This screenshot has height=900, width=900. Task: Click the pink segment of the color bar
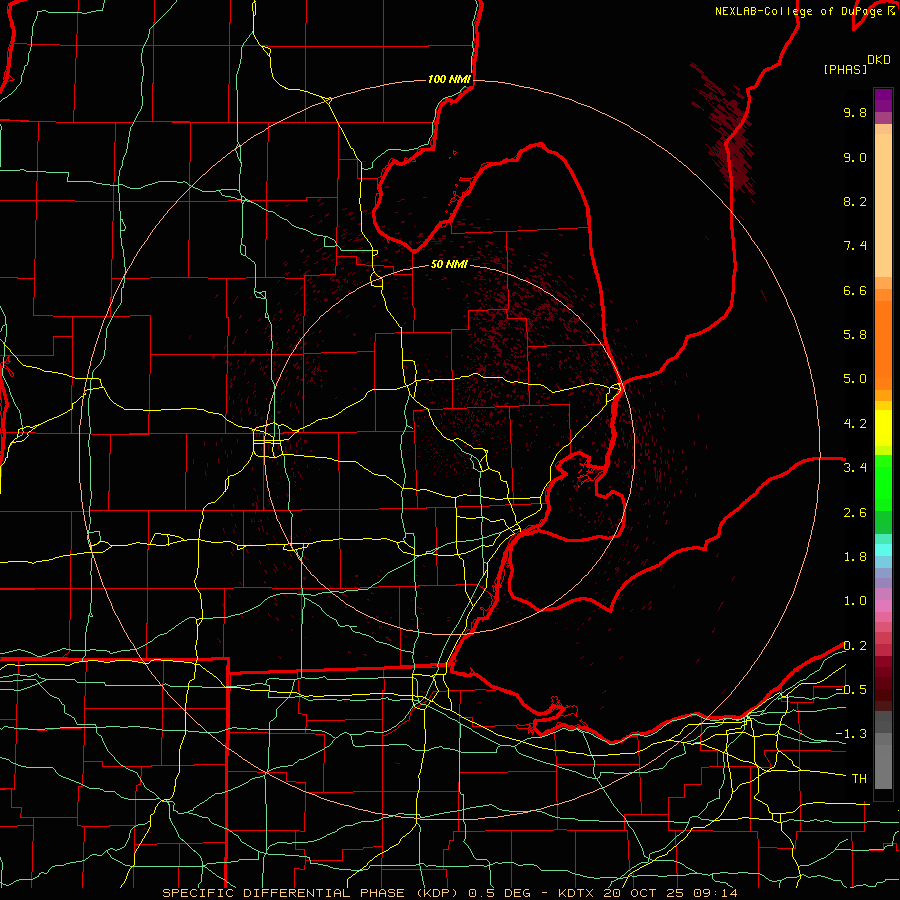883,606
